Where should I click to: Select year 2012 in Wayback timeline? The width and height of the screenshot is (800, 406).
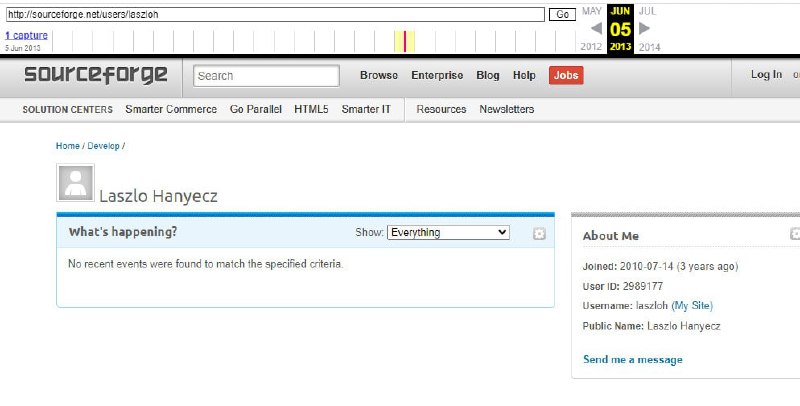pos(591,47)
